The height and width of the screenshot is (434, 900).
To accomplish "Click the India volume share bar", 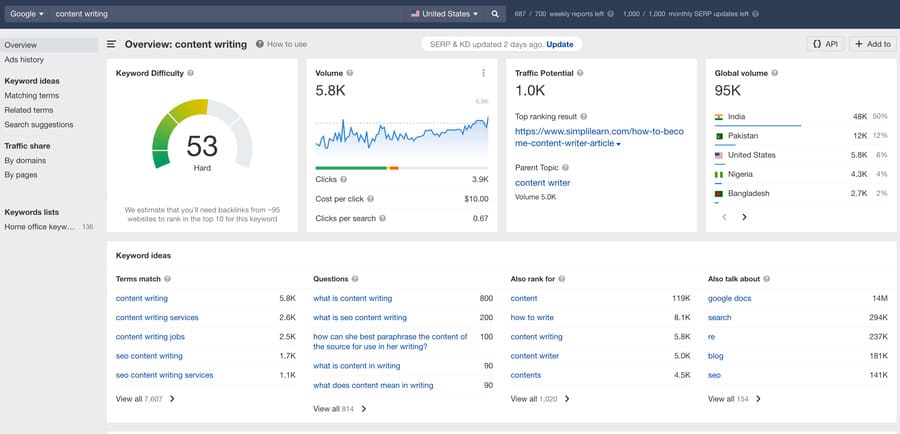I will coord(758,126).
